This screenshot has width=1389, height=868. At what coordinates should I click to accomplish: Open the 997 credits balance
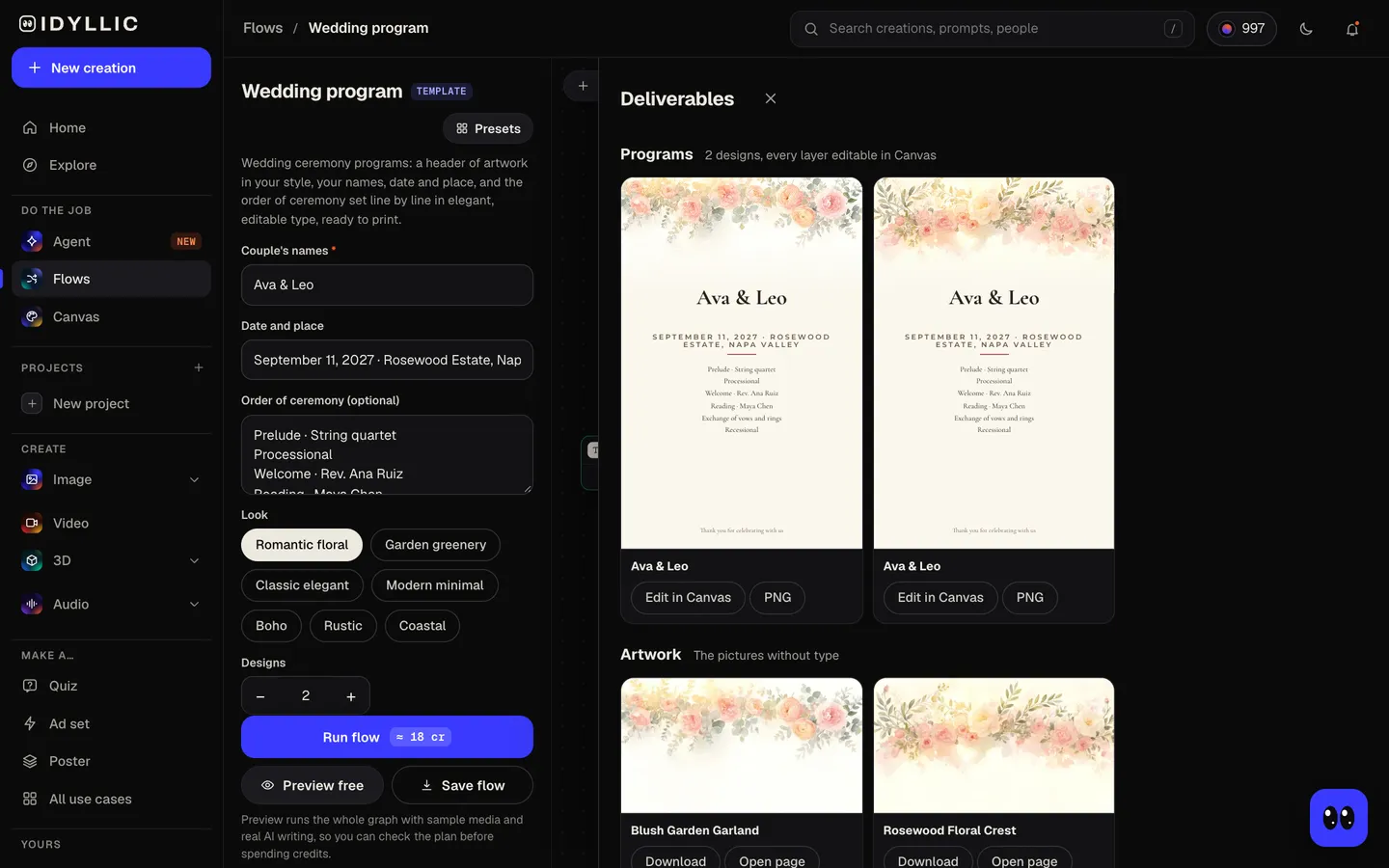(1241, 29)
